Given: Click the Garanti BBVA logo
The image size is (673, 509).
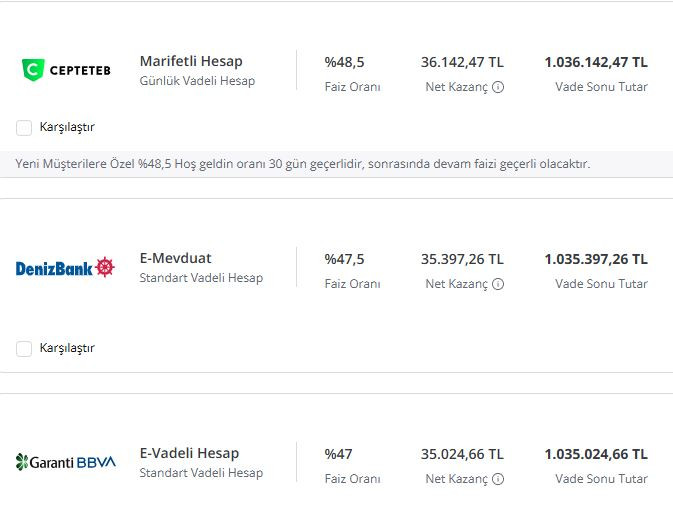Looking at the screenshot, I should click(66, 462).
